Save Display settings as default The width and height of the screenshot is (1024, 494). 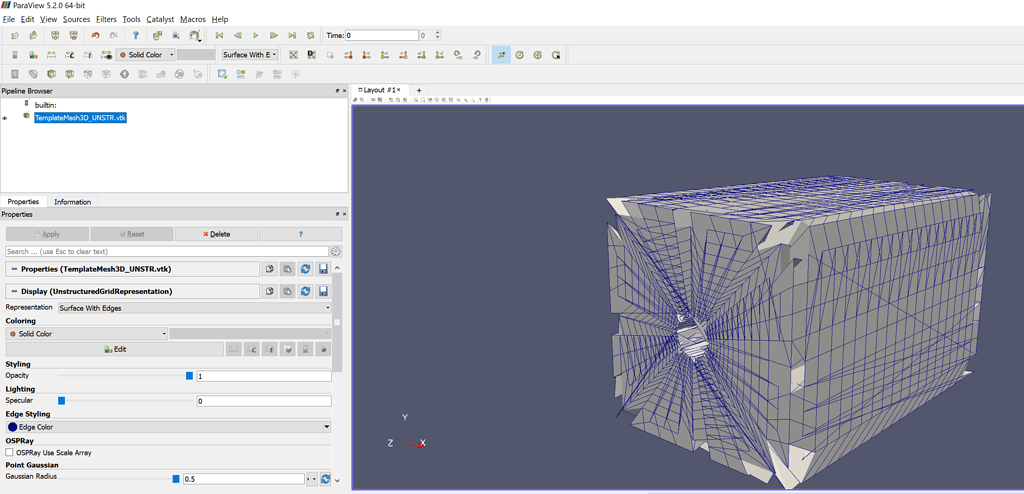click(x=323, y=291)
